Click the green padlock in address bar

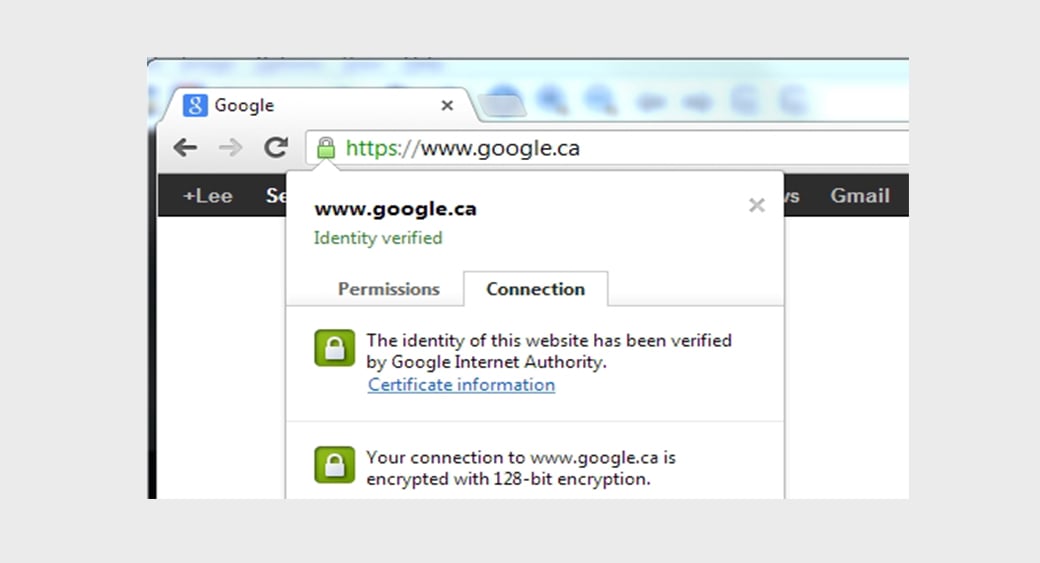(325, 149)
